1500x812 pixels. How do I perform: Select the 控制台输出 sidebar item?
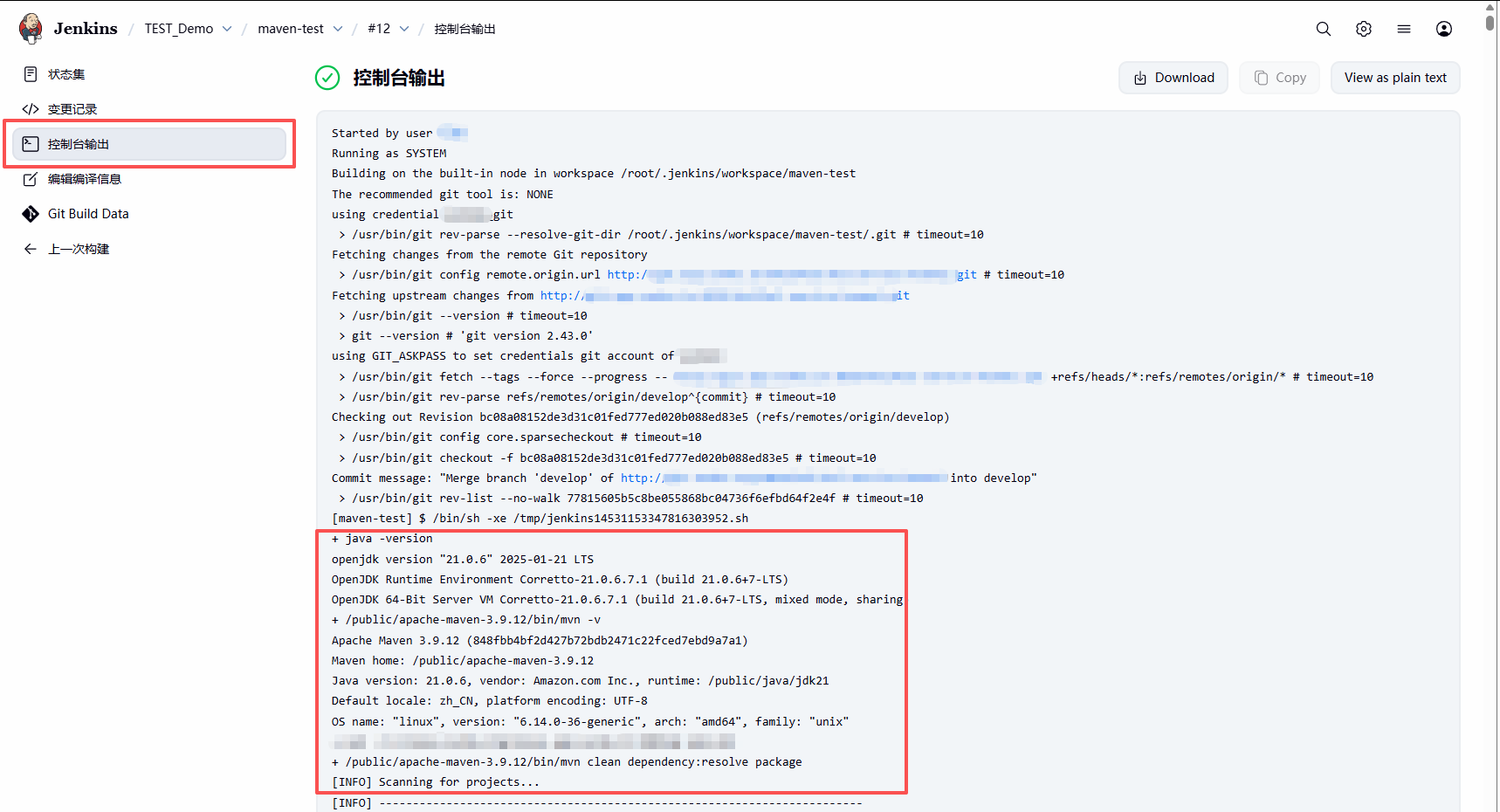pos(149,144)
